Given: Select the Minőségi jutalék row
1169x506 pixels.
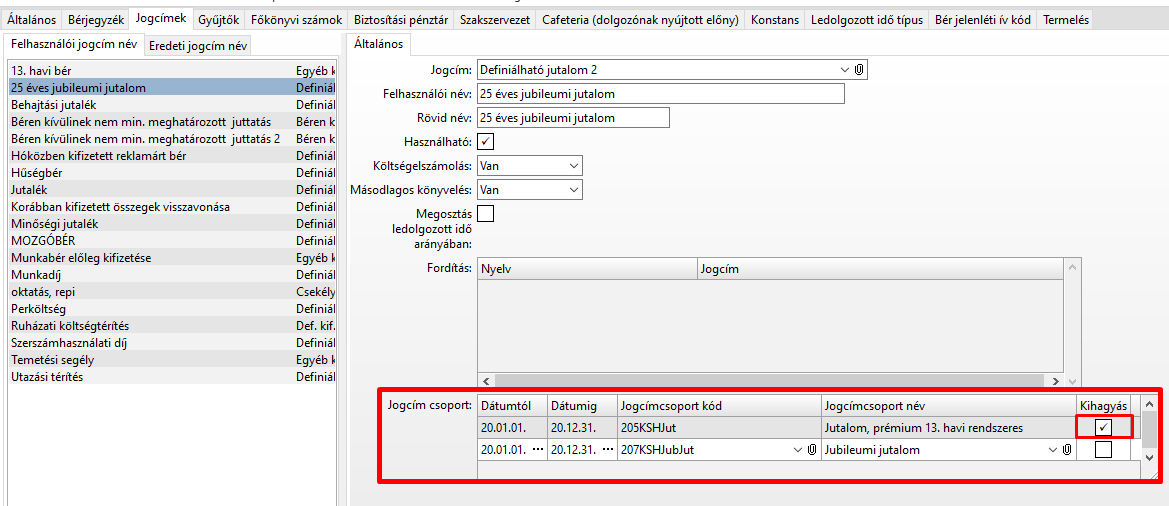Looking at the screenshot, I should [x=171, y=224].
